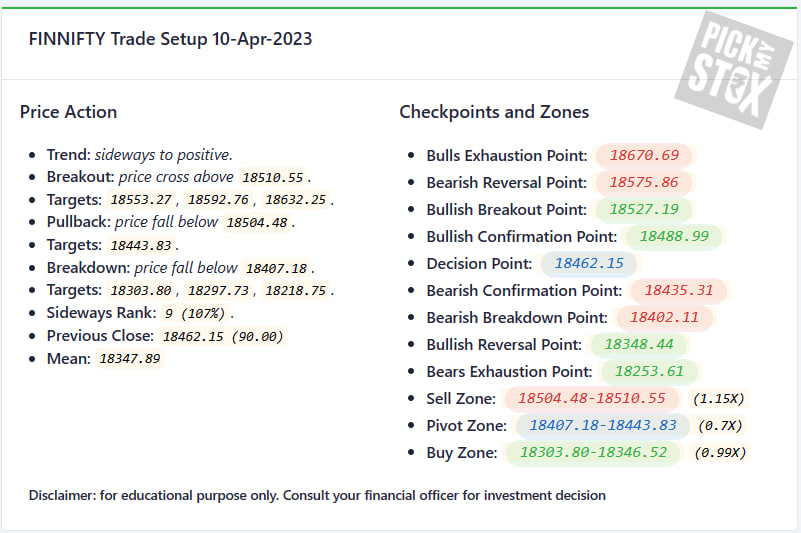This screenshot has height=533, width=801.
Task: Click the FINNIFTY Trade Setup 10-Apr-2023 heading
Action: [170, 39]
